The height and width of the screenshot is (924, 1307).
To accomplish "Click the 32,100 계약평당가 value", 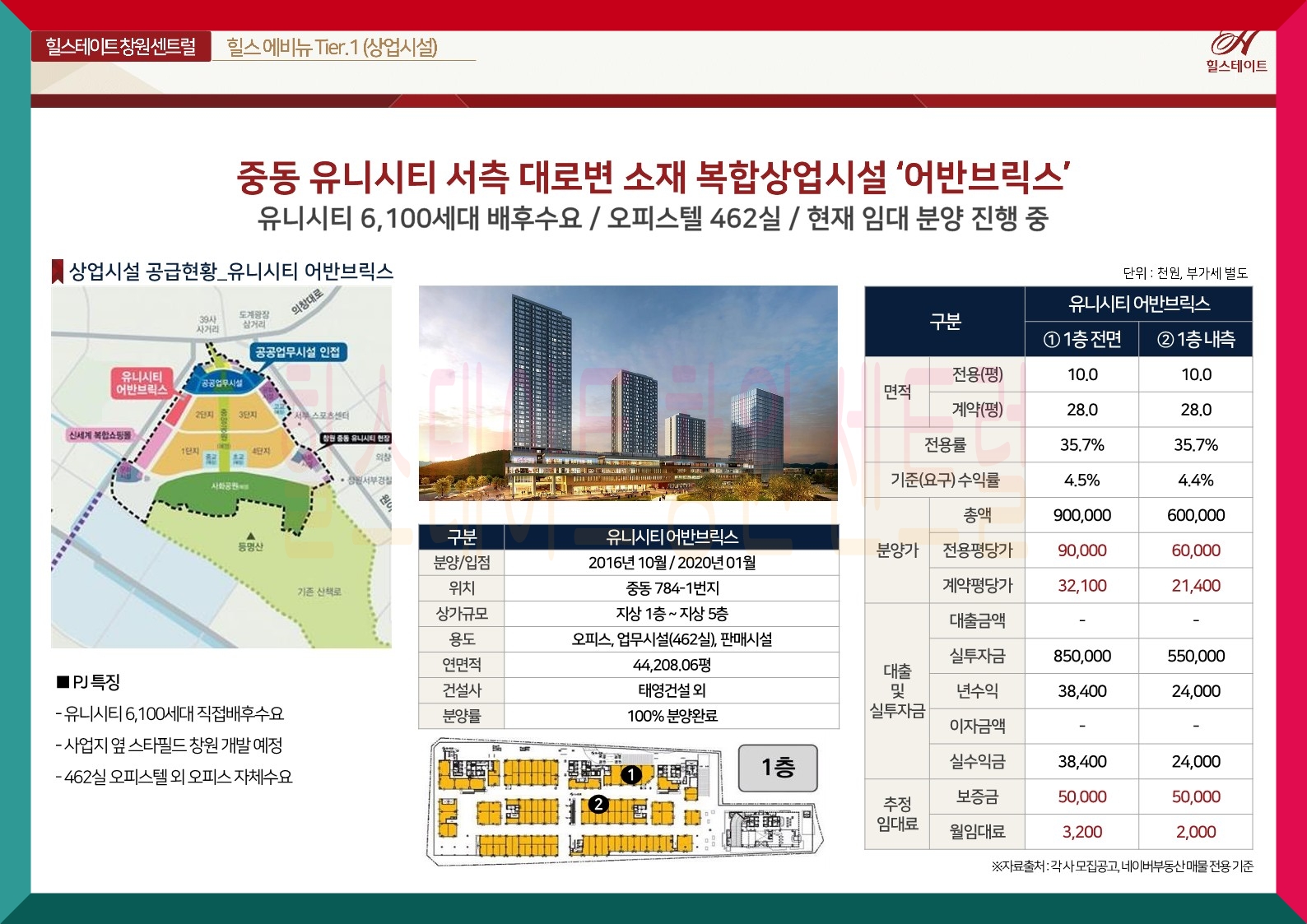I will 1082,586.
